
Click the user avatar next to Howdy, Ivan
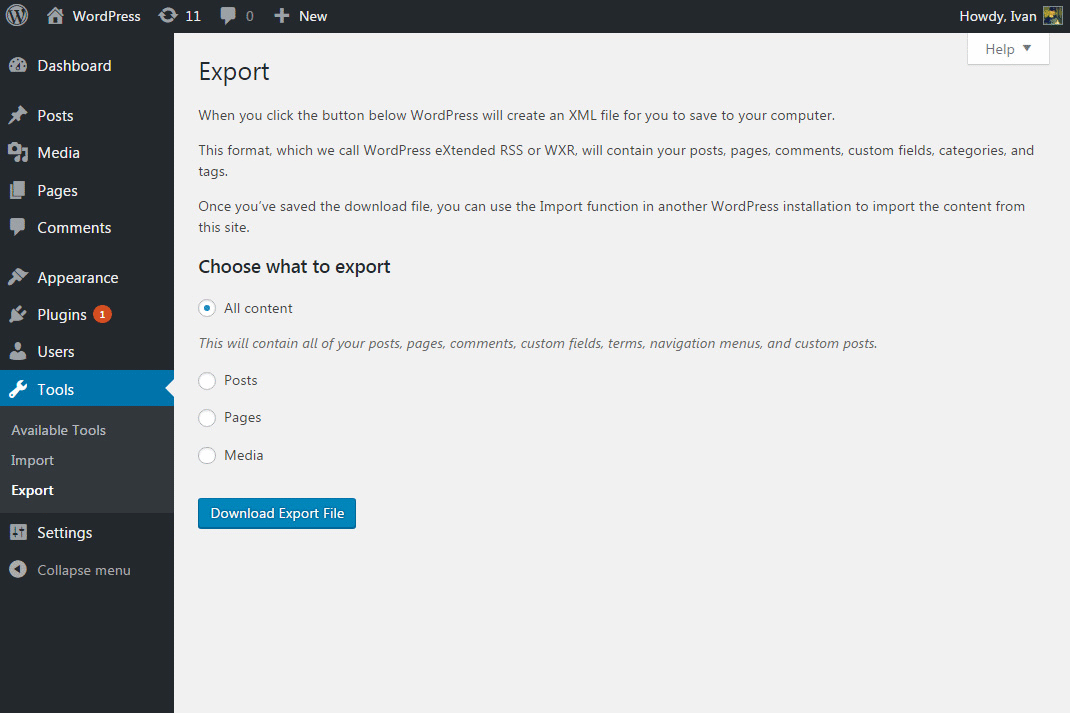tap(1052, 15)
